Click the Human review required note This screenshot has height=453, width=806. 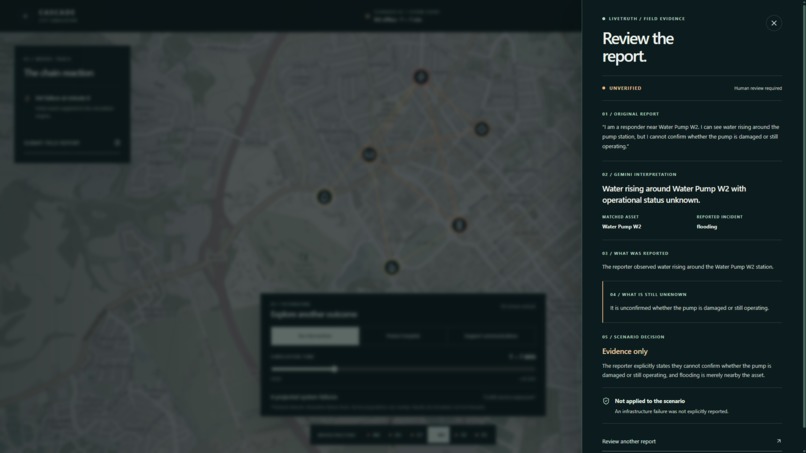[x=758, y=88]
